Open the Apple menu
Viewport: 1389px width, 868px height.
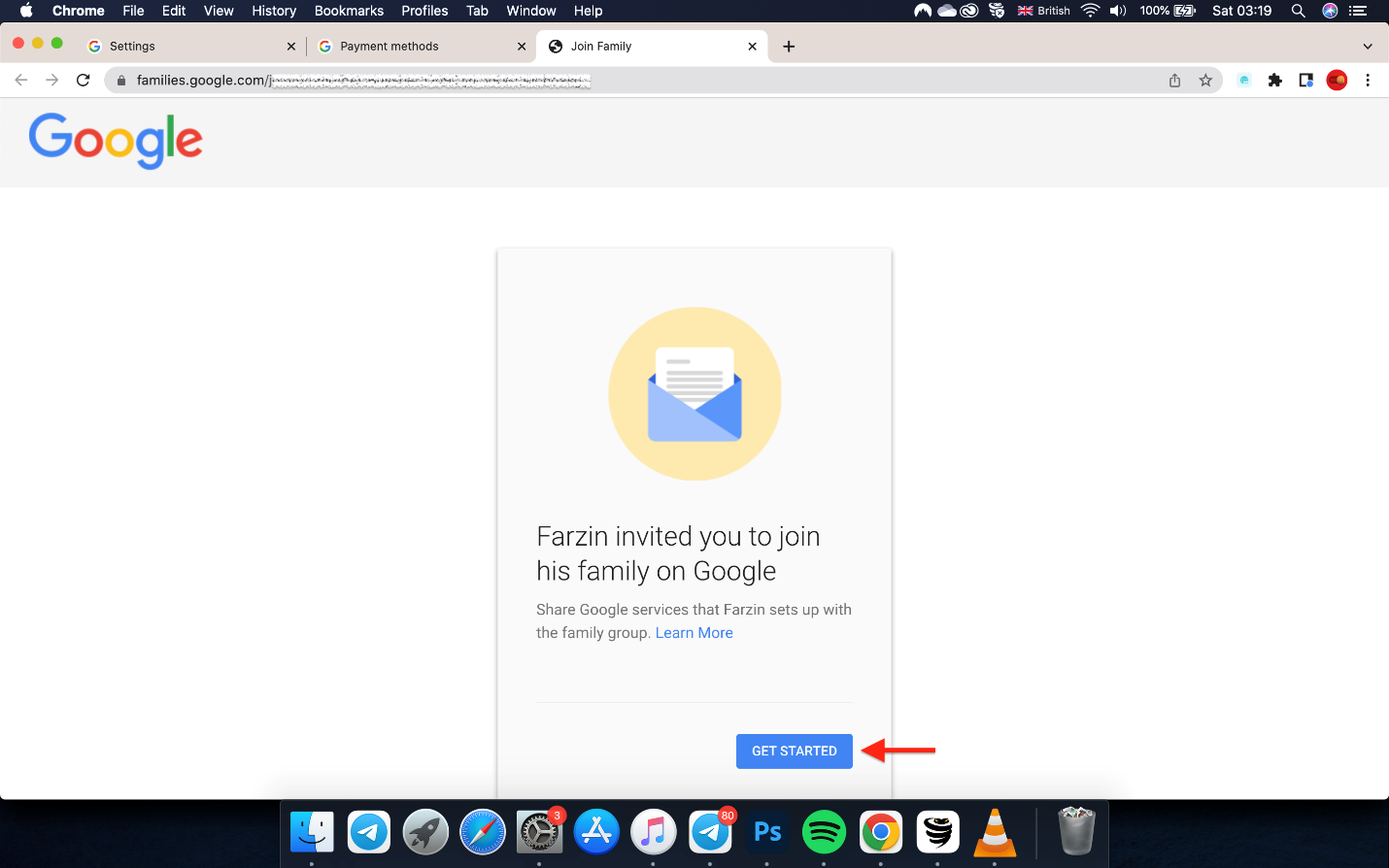tap(26, 11)
